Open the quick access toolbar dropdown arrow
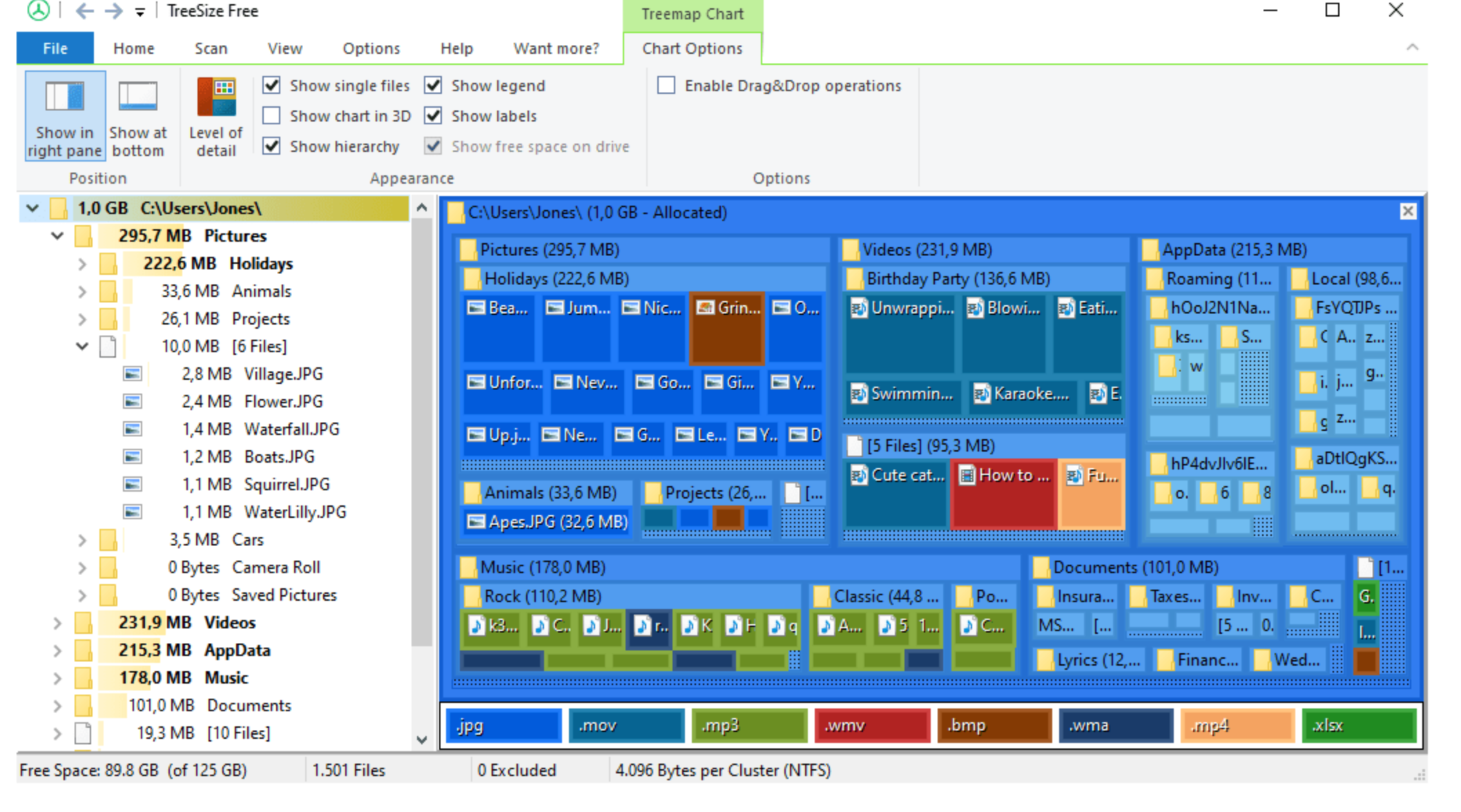The width and height of the screenshot is (1461, 812). pyautogui.click(x=140, y=12)
